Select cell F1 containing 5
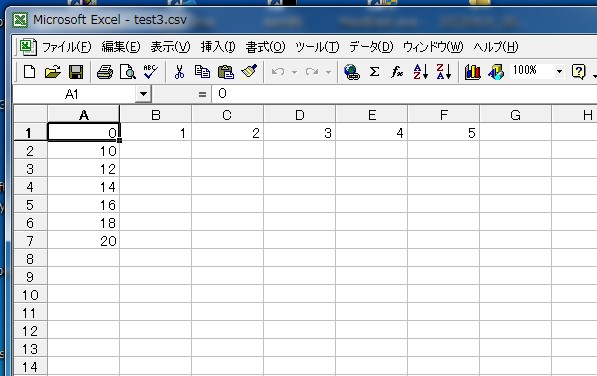 pos(444,132)
